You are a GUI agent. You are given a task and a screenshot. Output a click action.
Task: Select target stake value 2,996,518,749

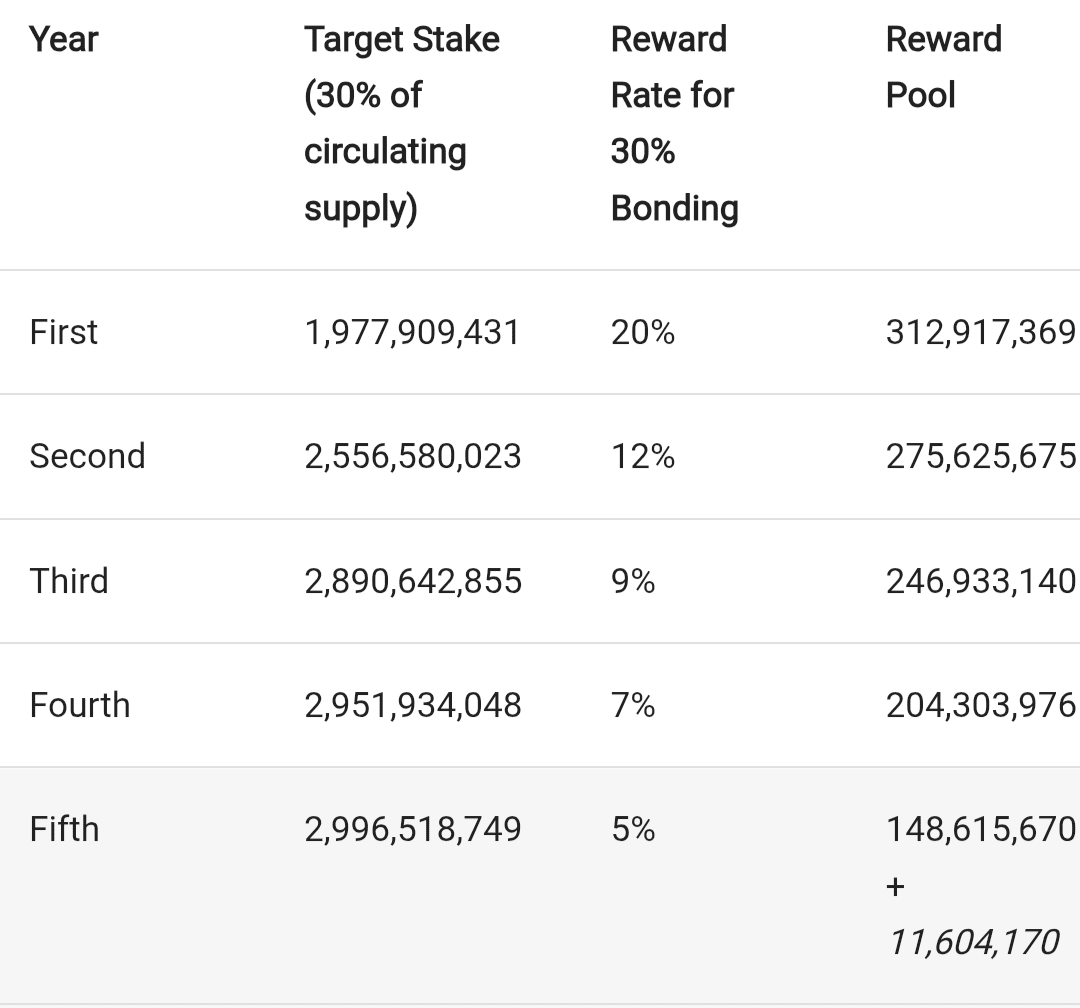point(412,829)
